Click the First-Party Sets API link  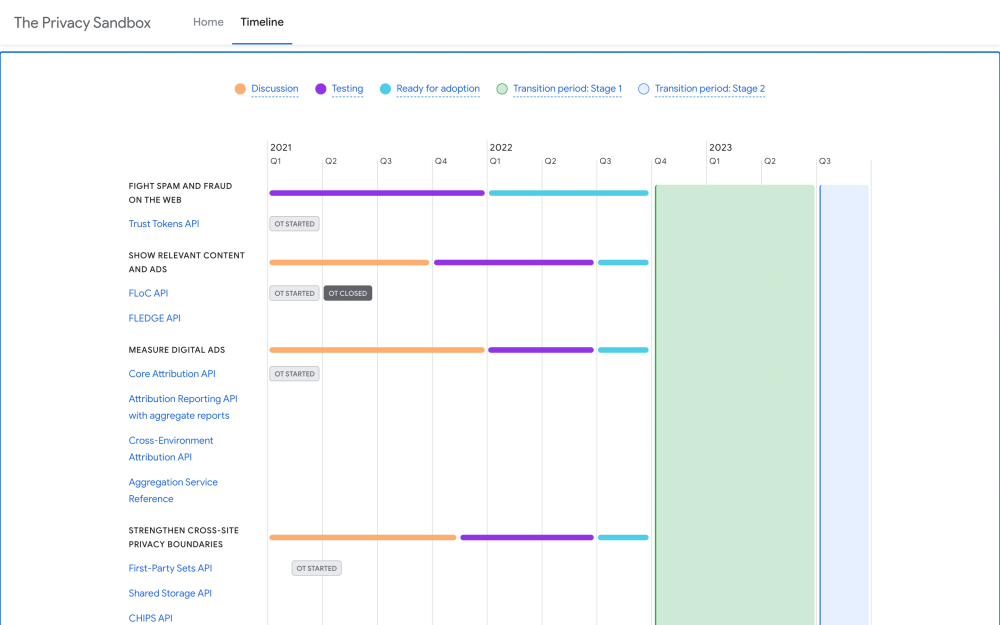170,568
